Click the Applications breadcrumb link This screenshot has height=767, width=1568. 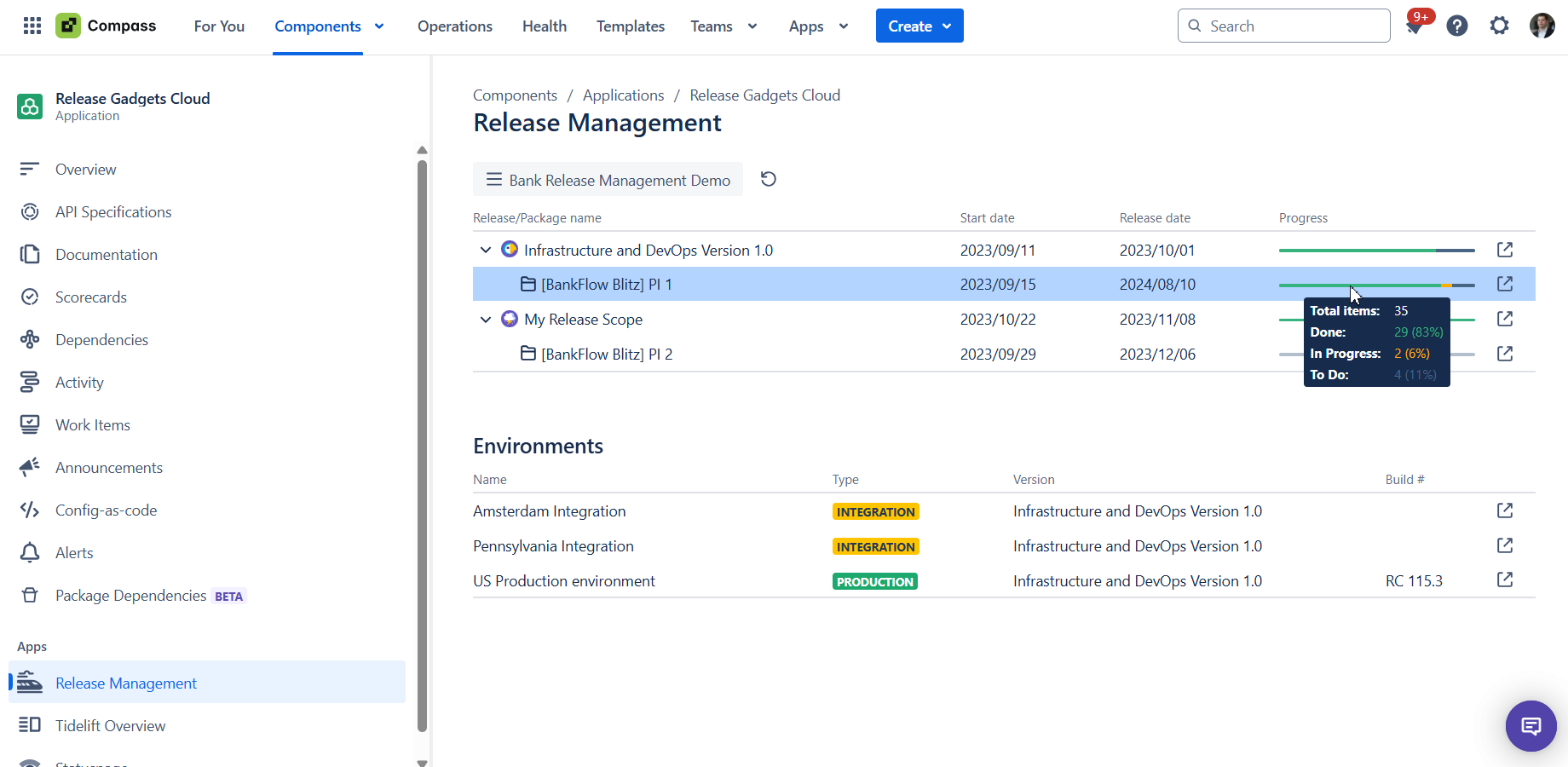click(x=623, y=95)
